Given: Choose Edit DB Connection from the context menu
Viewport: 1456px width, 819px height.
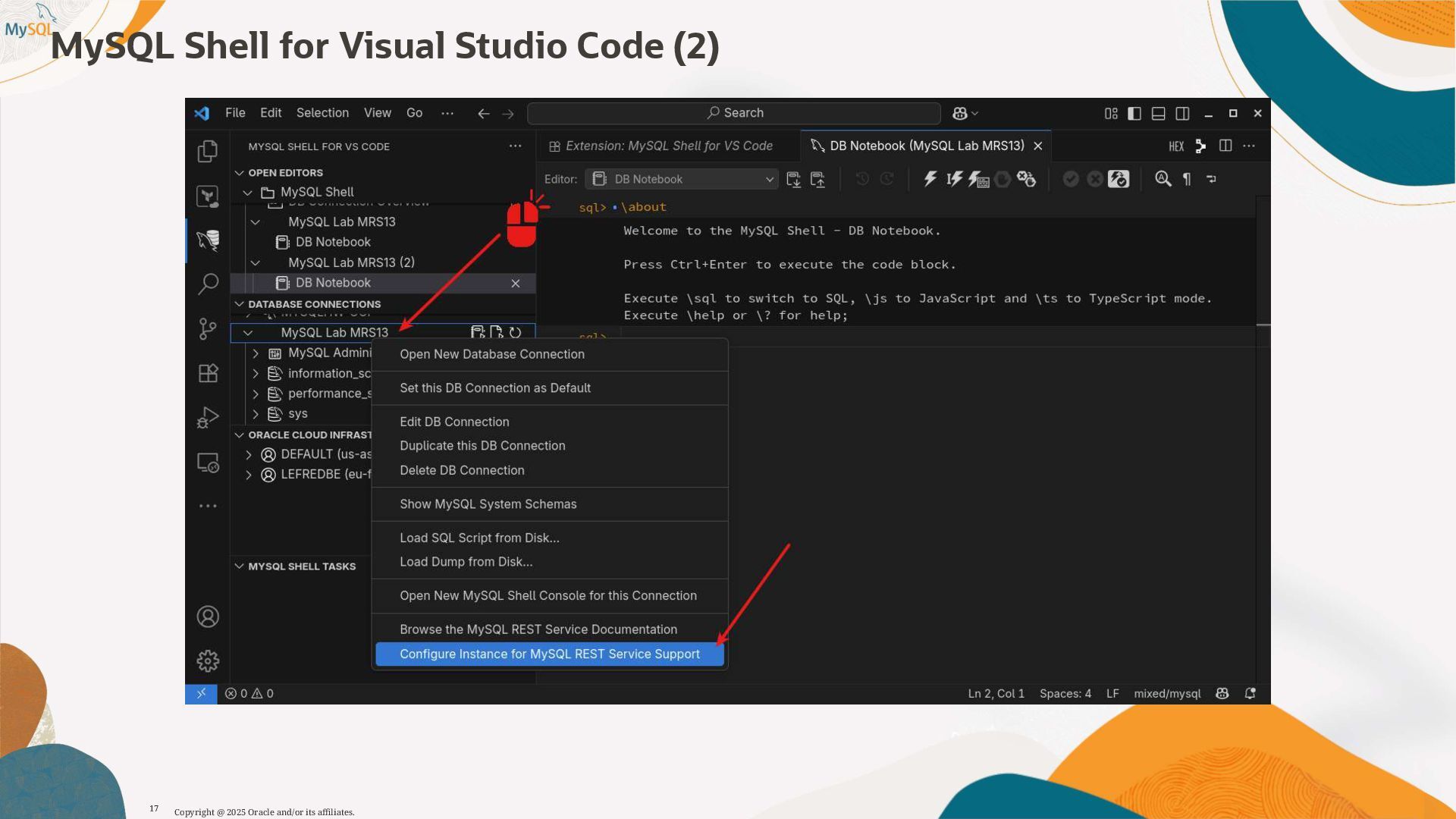Looking at the screenshot, I should (454, 422).
